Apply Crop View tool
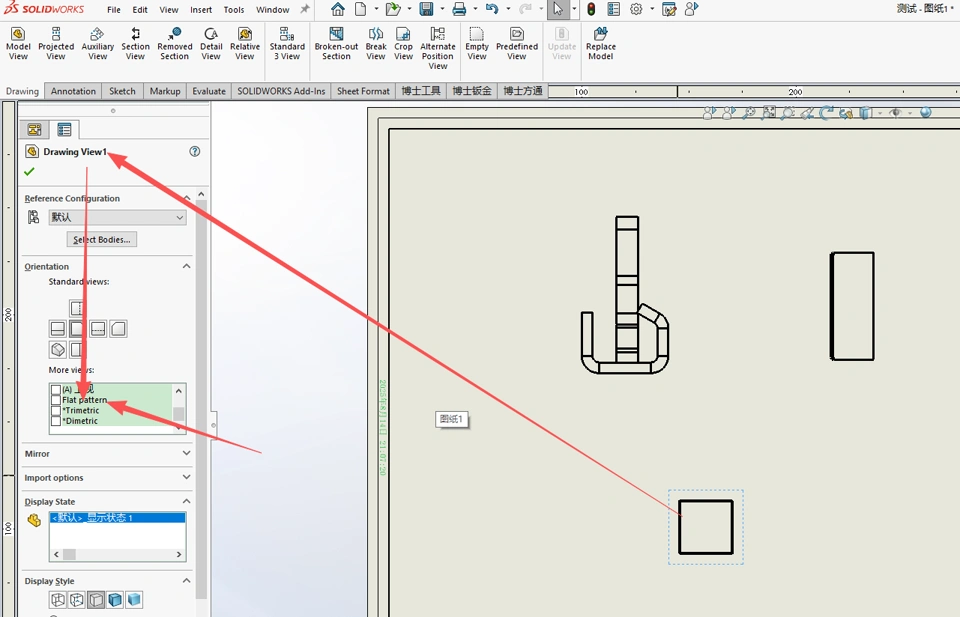The image size is (960, 617). coord(403,43)
